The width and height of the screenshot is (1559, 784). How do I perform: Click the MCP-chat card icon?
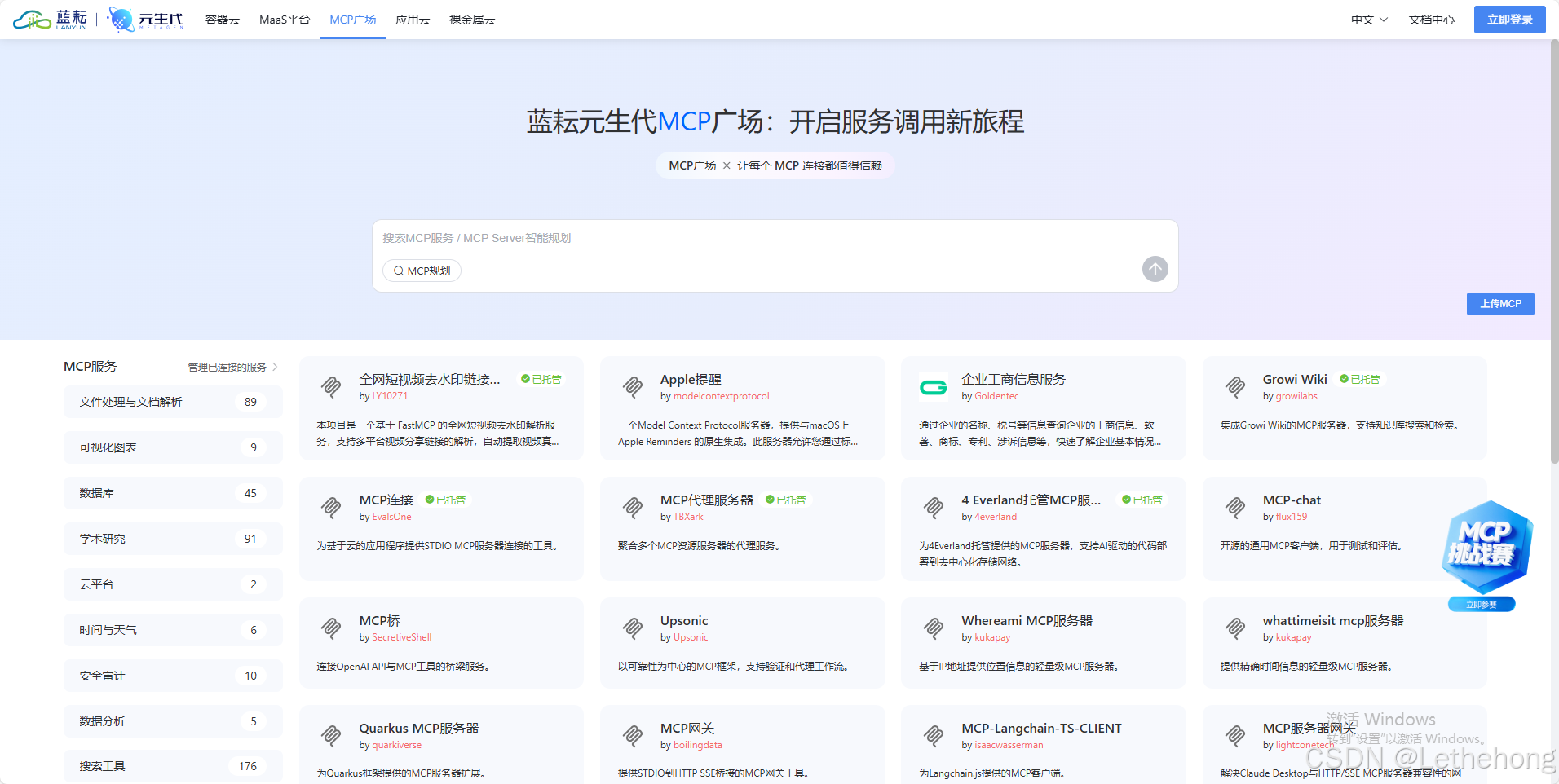coord(1235,508)
